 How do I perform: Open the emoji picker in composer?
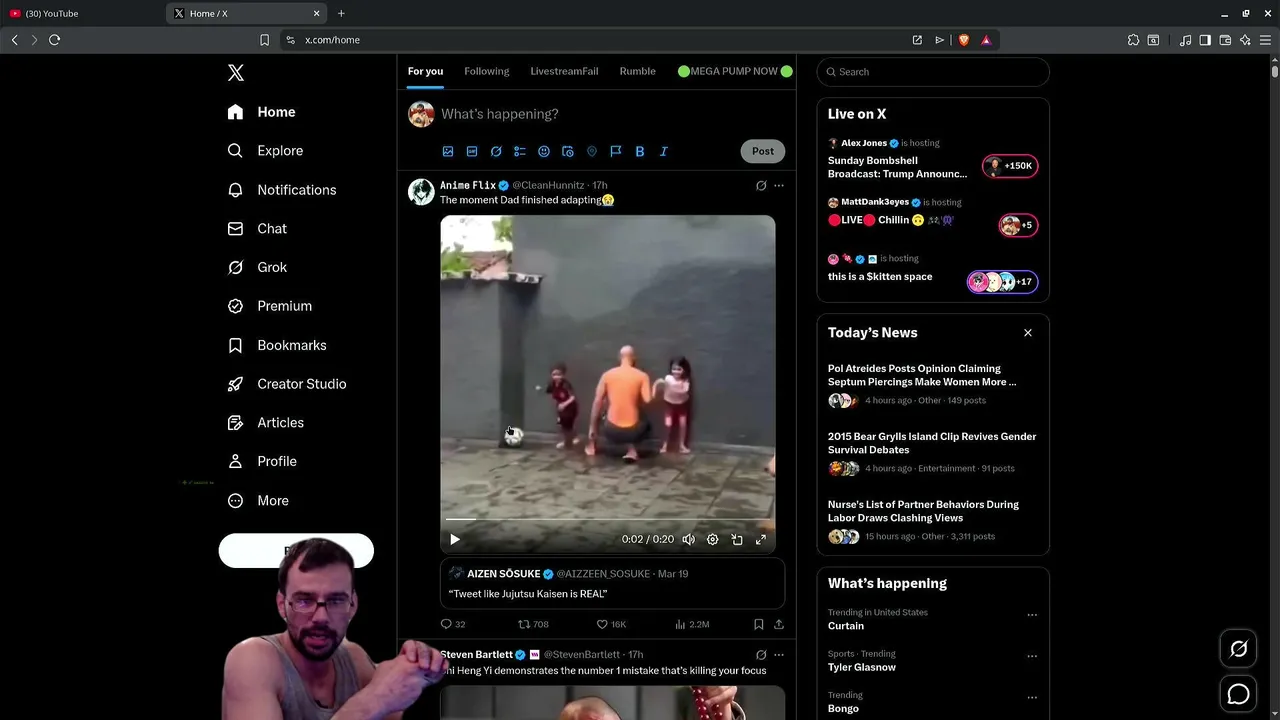click(x=544, y=151)
